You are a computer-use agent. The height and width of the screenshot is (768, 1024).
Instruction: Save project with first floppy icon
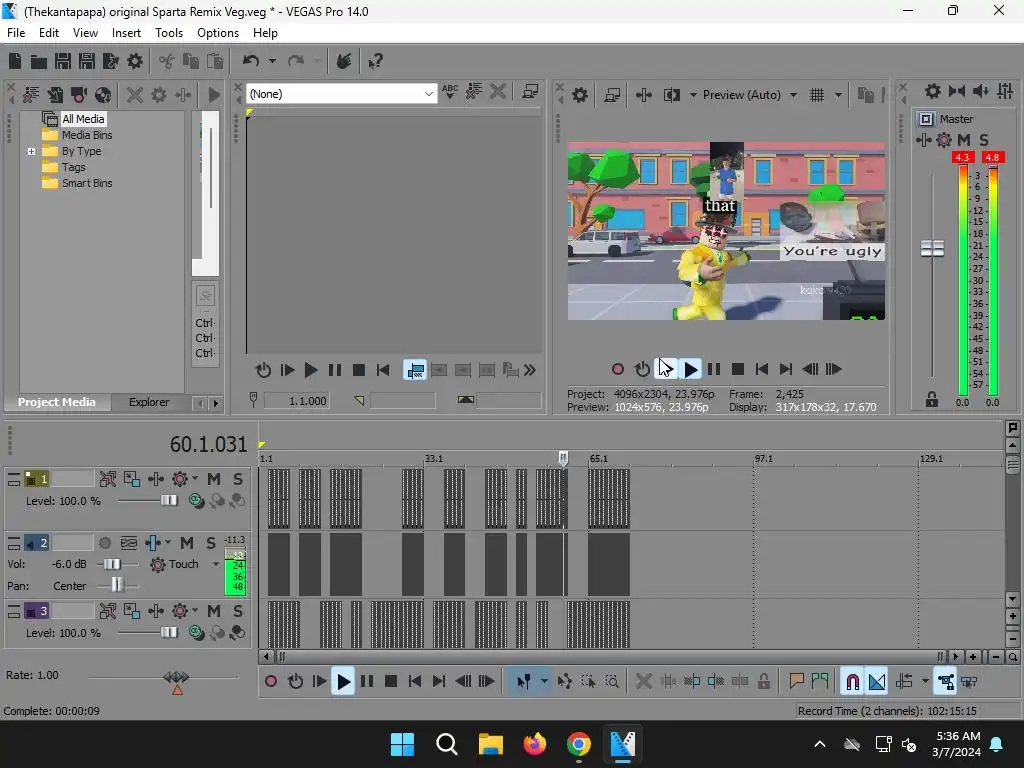pos(63,61)
